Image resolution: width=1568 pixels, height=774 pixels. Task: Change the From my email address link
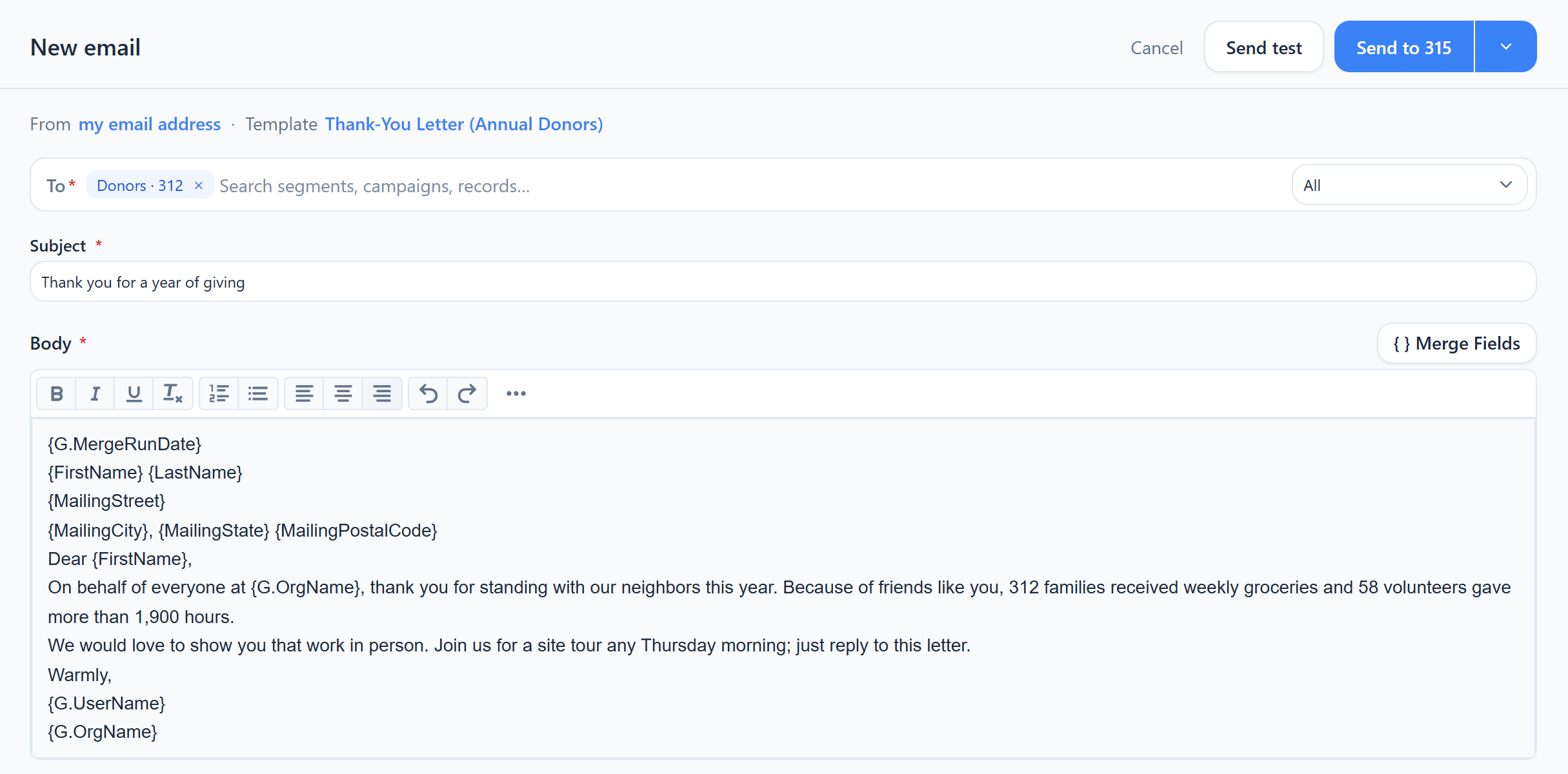coord(150,124)
